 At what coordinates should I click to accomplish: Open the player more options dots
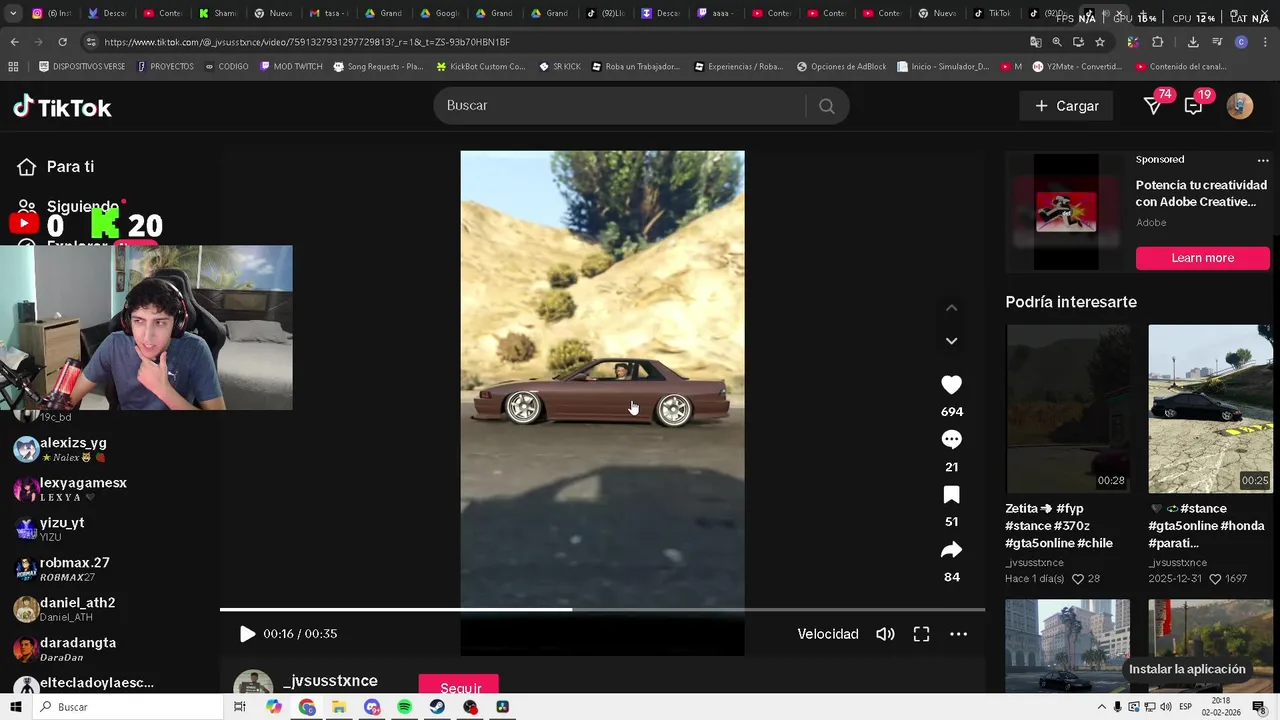point(958,634)
